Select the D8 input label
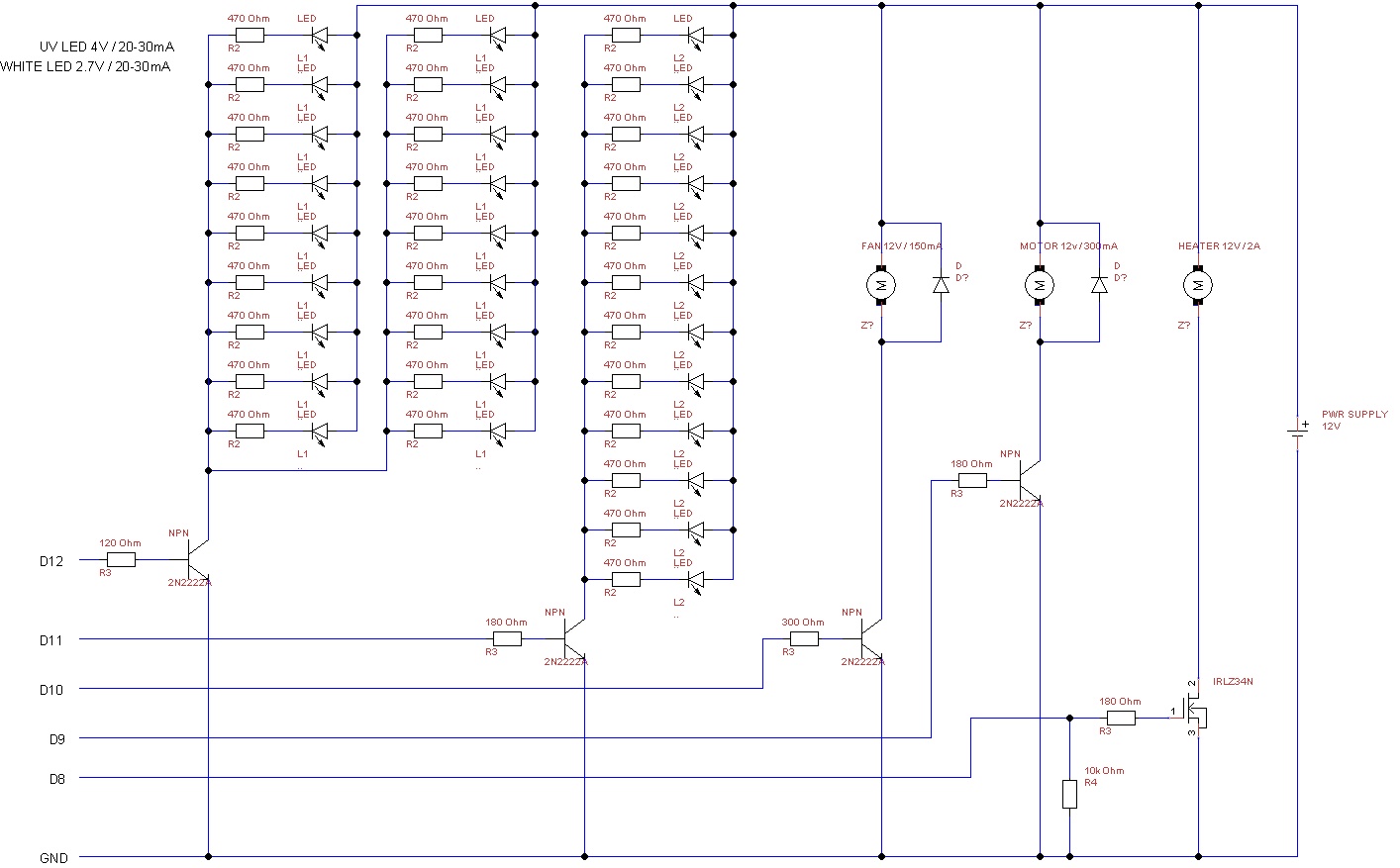1400x868 pixels. point(54,778)
